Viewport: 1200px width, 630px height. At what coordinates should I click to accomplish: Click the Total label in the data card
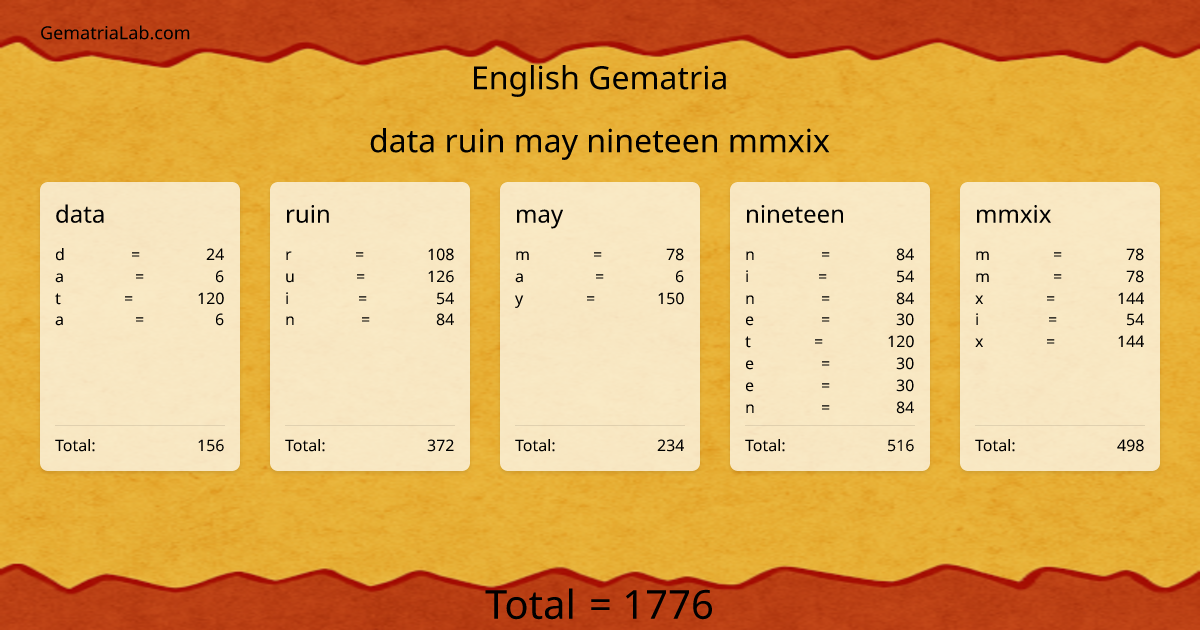coord(75,445)
